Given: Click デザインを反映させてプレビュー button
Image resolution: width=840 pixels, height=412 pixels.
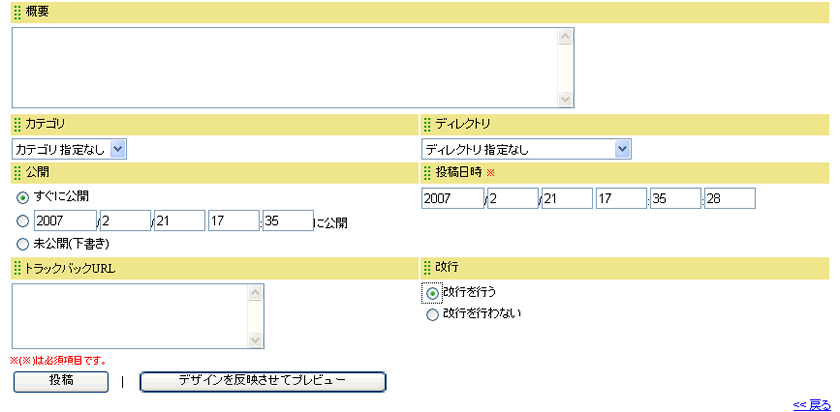Looking at the screenshot, I should (x=262, y=382).
